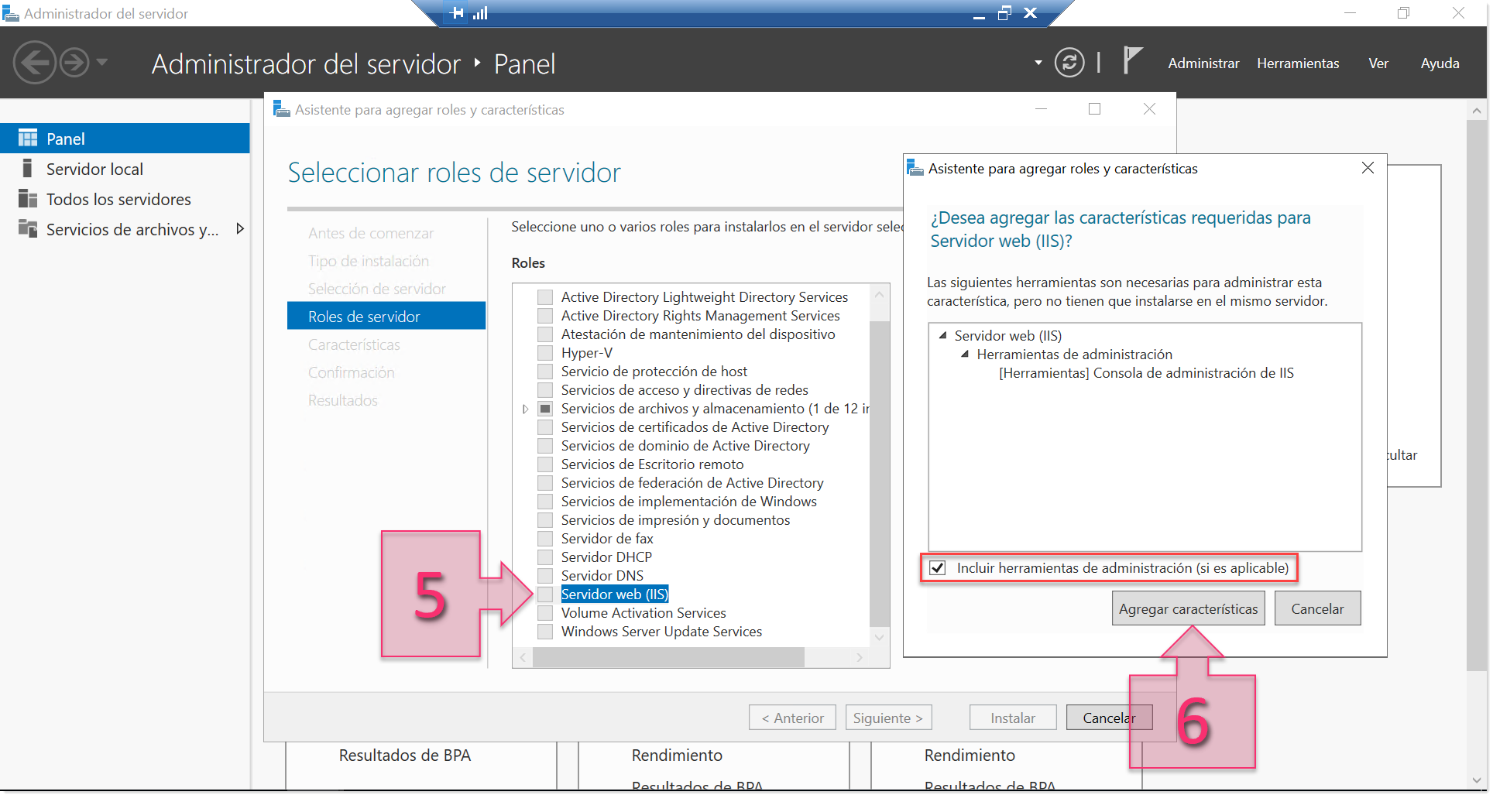Click the roles list vertical scrollbar
The width and height of the screenshot is (1493, 812).
tap(879, 464)
